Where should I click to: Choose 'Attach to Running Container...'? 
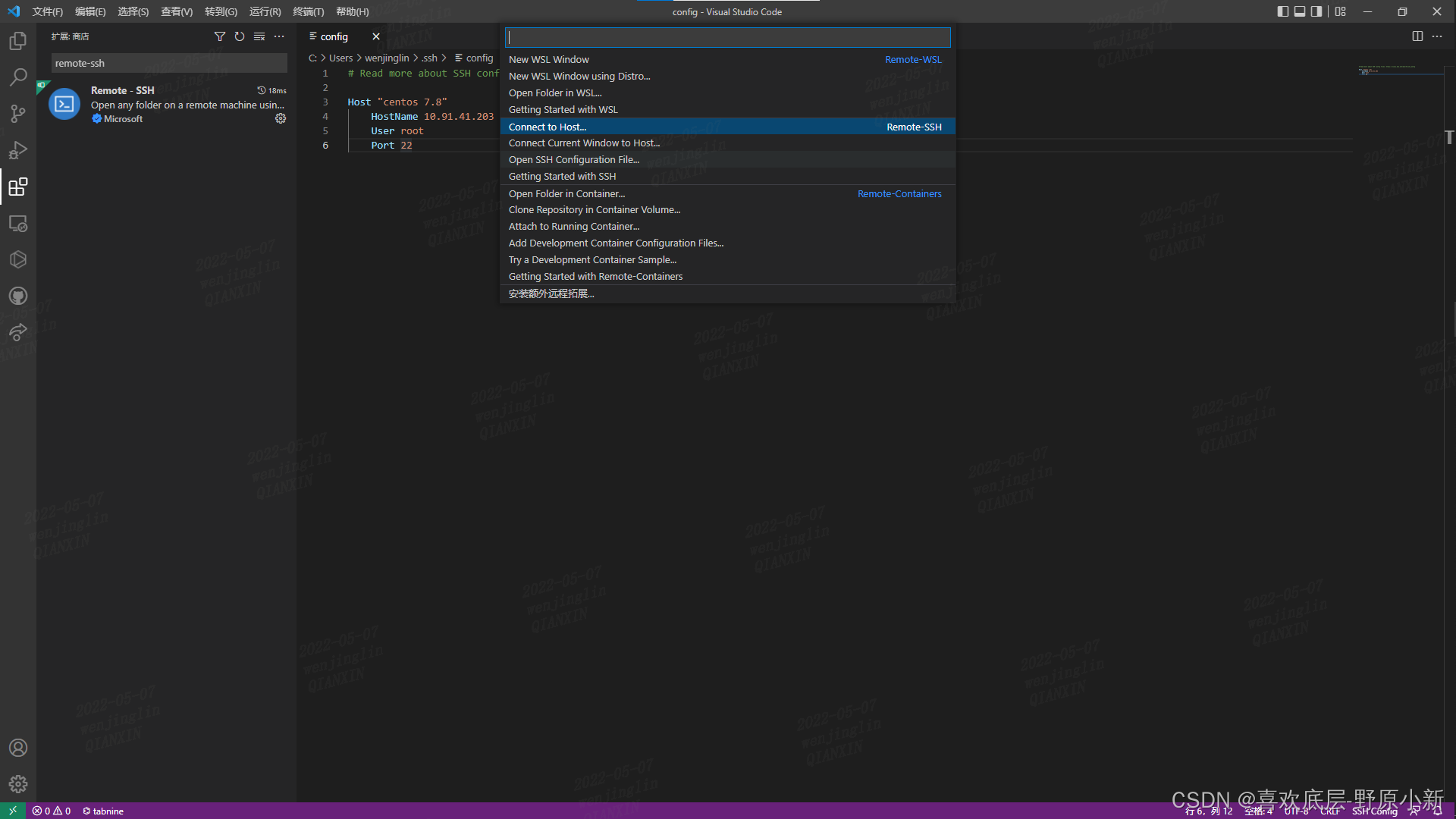click(x=727, y=226)
